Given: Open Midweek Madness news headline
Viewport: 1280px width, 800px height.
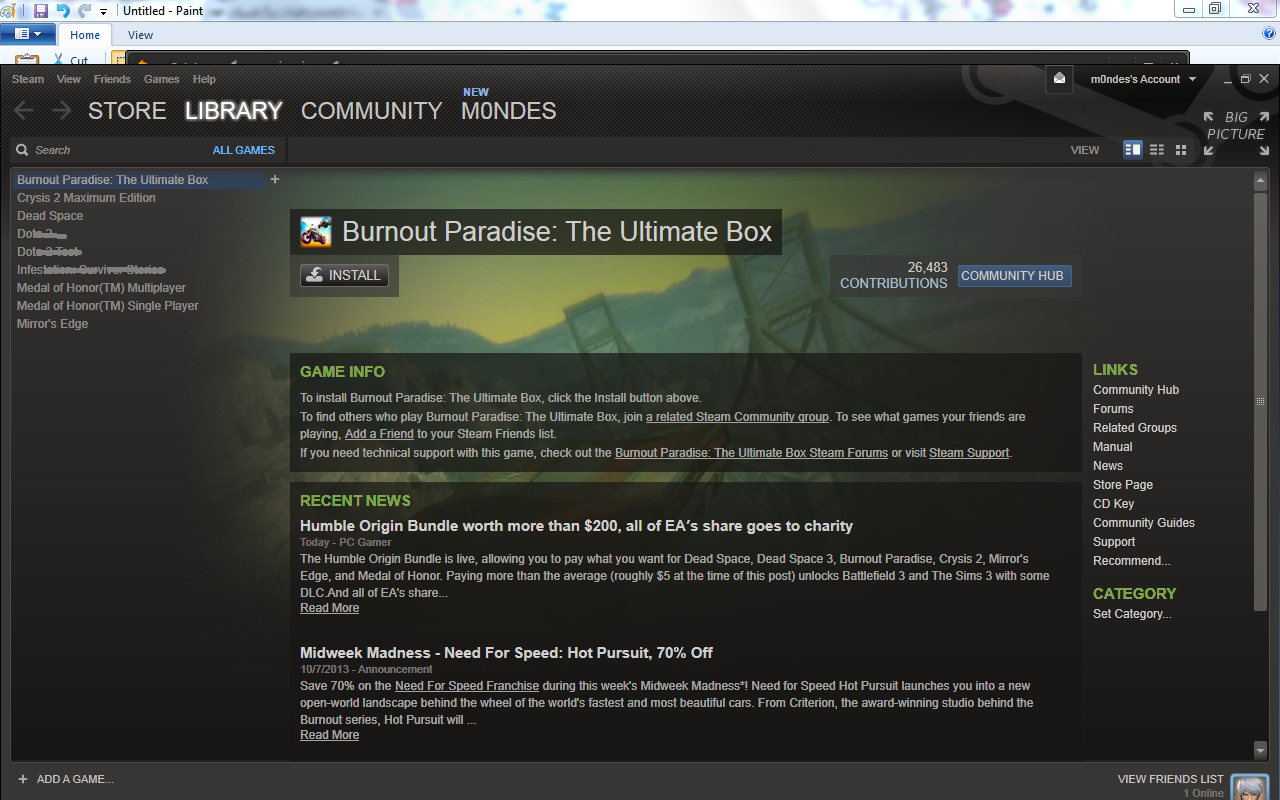Looking at the screenshot, I should pyautogui.click(x=506, y=653).
